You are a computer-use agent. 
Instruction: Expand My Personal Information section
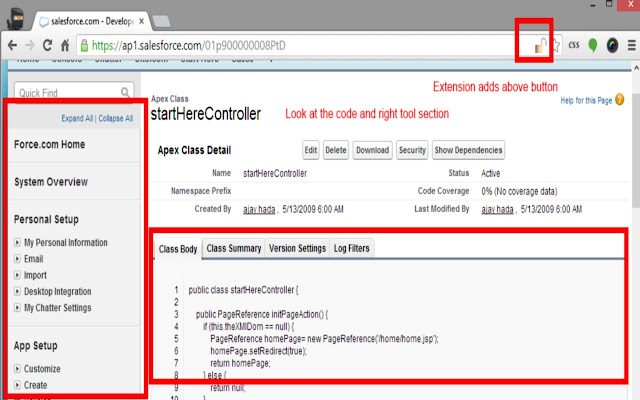17,242
